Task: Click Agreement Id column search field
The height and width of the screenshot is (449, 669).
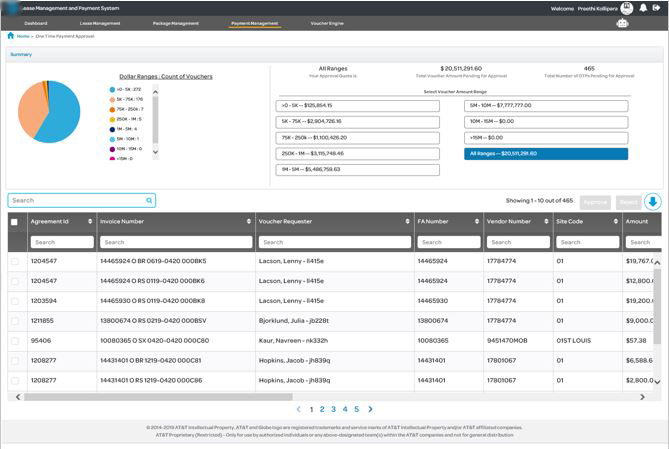Action: click(62, 242)
